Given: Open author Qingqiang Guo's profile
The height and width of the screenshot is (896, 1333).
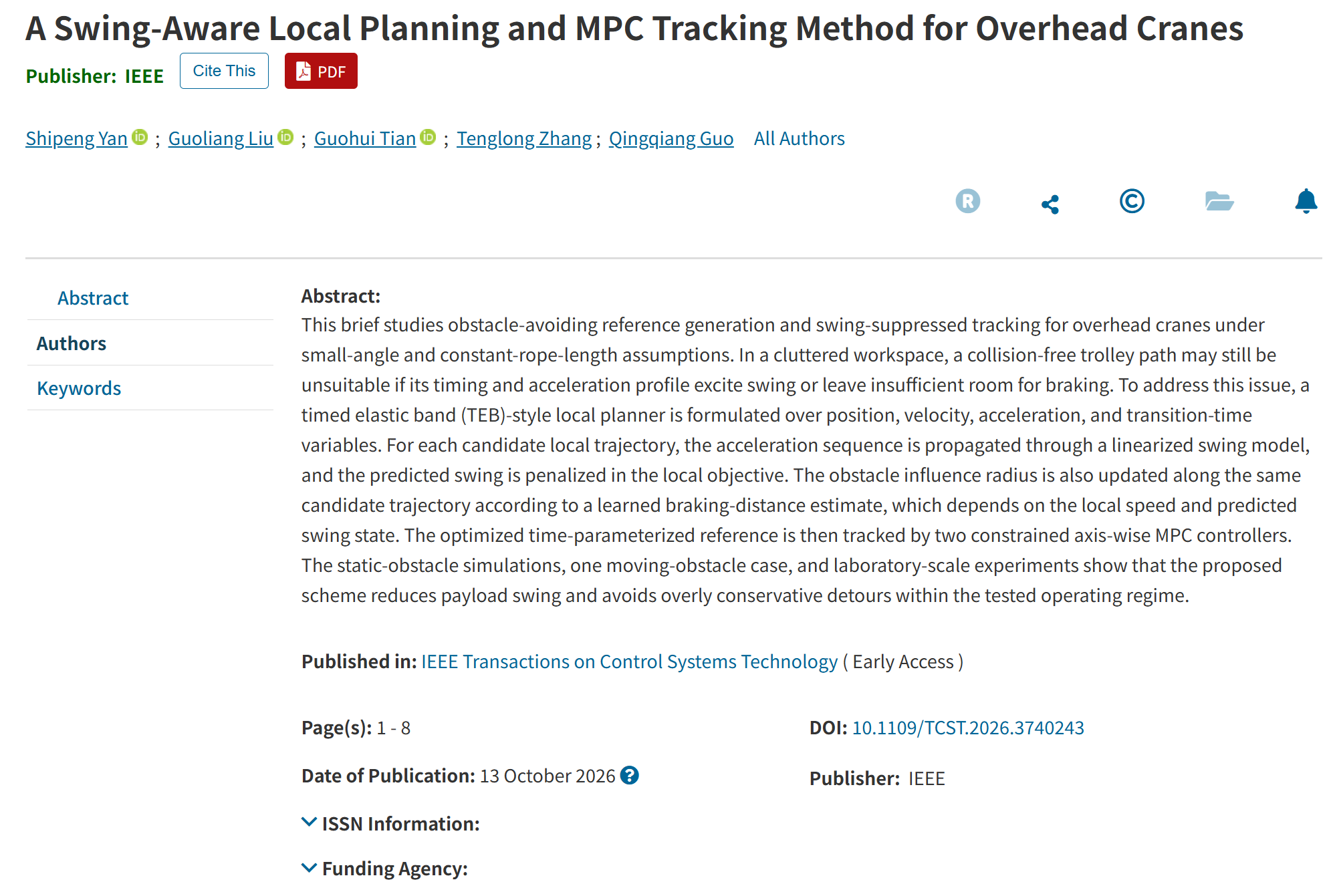Looking at the screenshot, I should click(x=671, y=138).
